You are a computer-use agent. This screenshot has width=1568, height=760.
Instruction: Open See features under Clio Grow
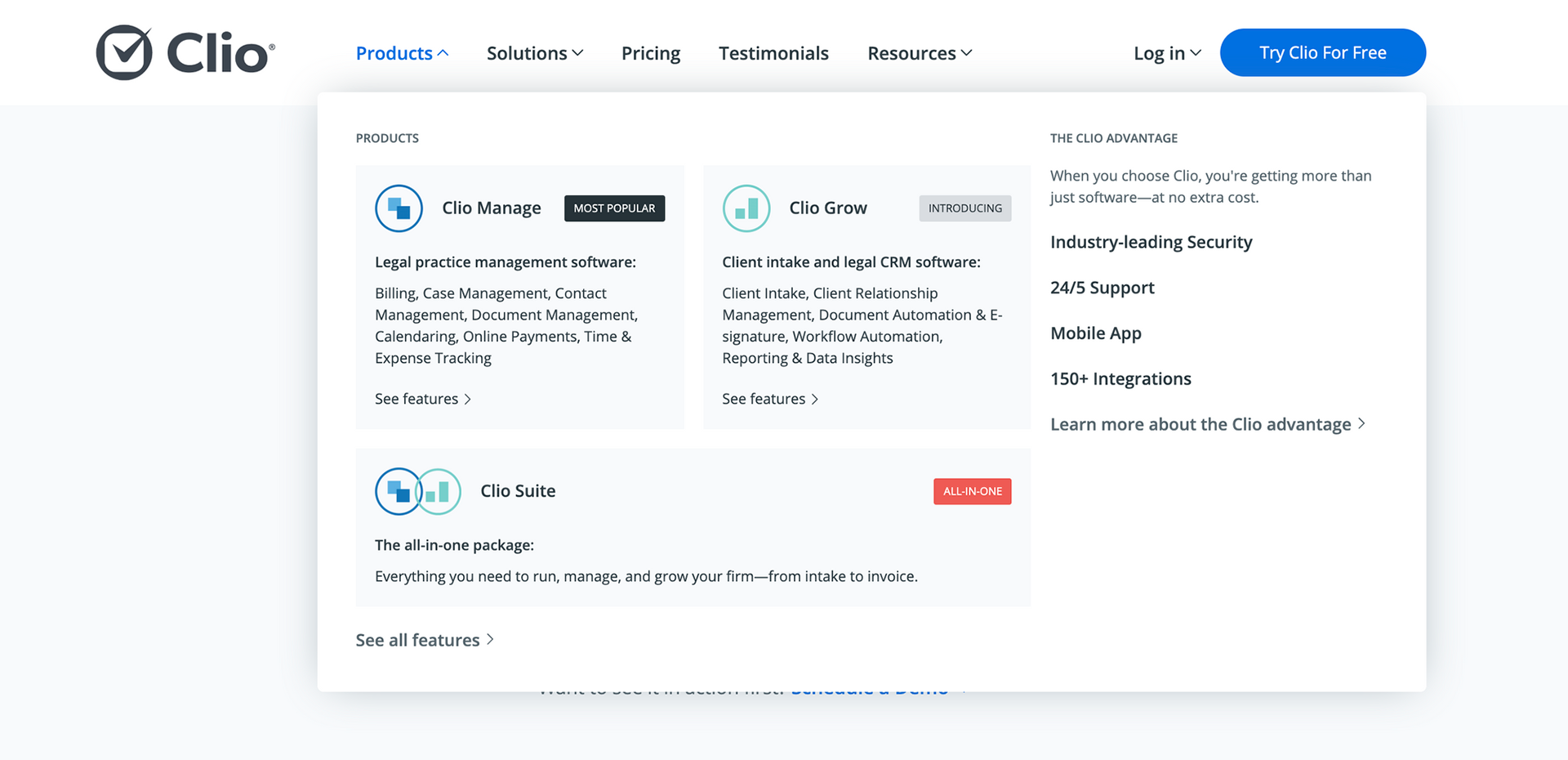click(770, 399)
